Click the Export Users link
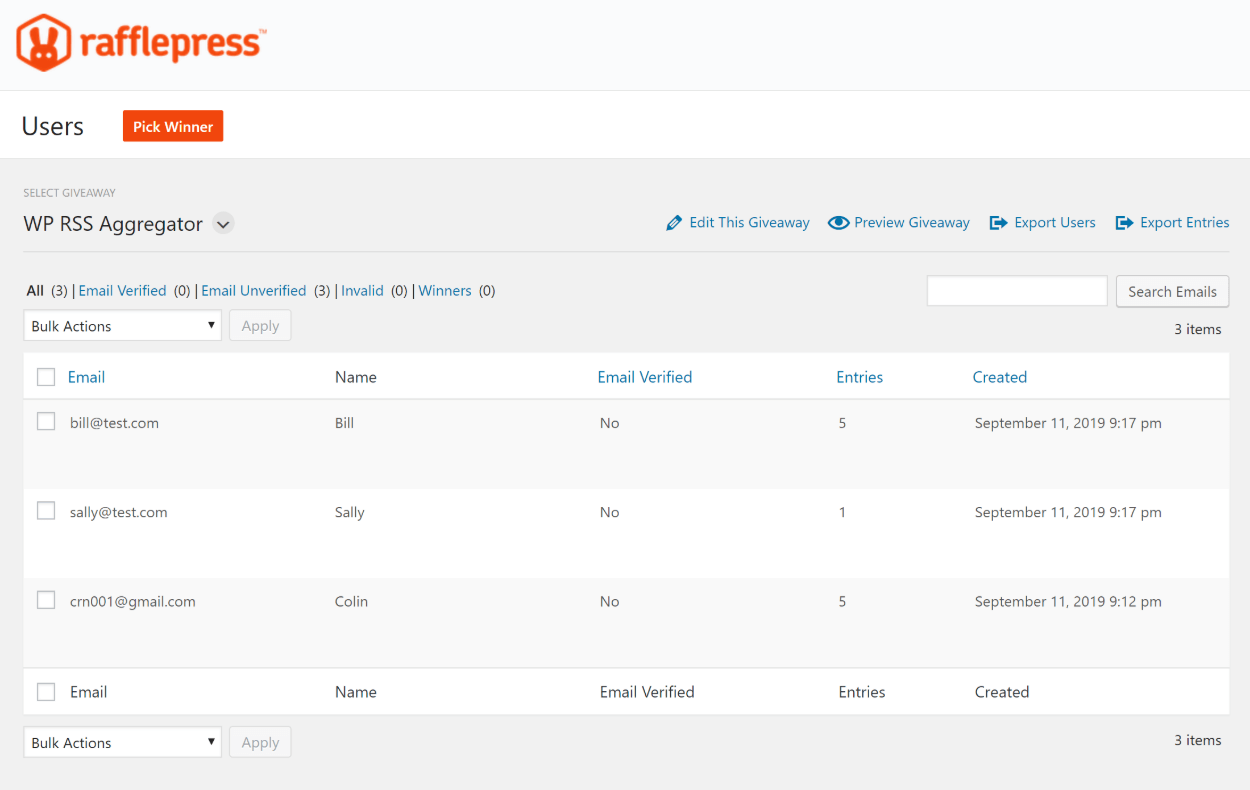Viewport: 1250px width, 790px height. click(x=1055, y=223)
